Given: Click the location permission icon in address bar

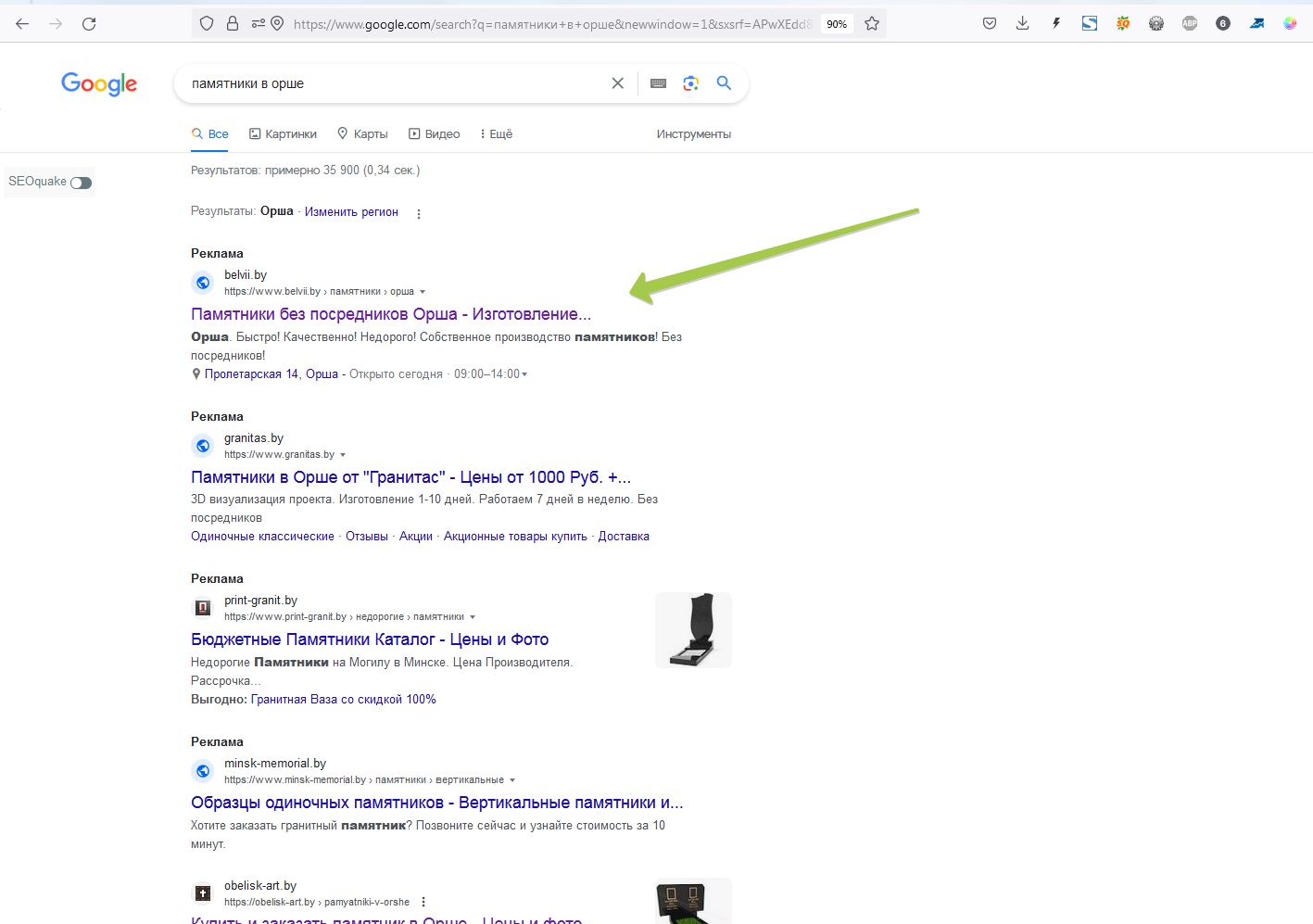Looking at the screenshot, I should point(277,24).
